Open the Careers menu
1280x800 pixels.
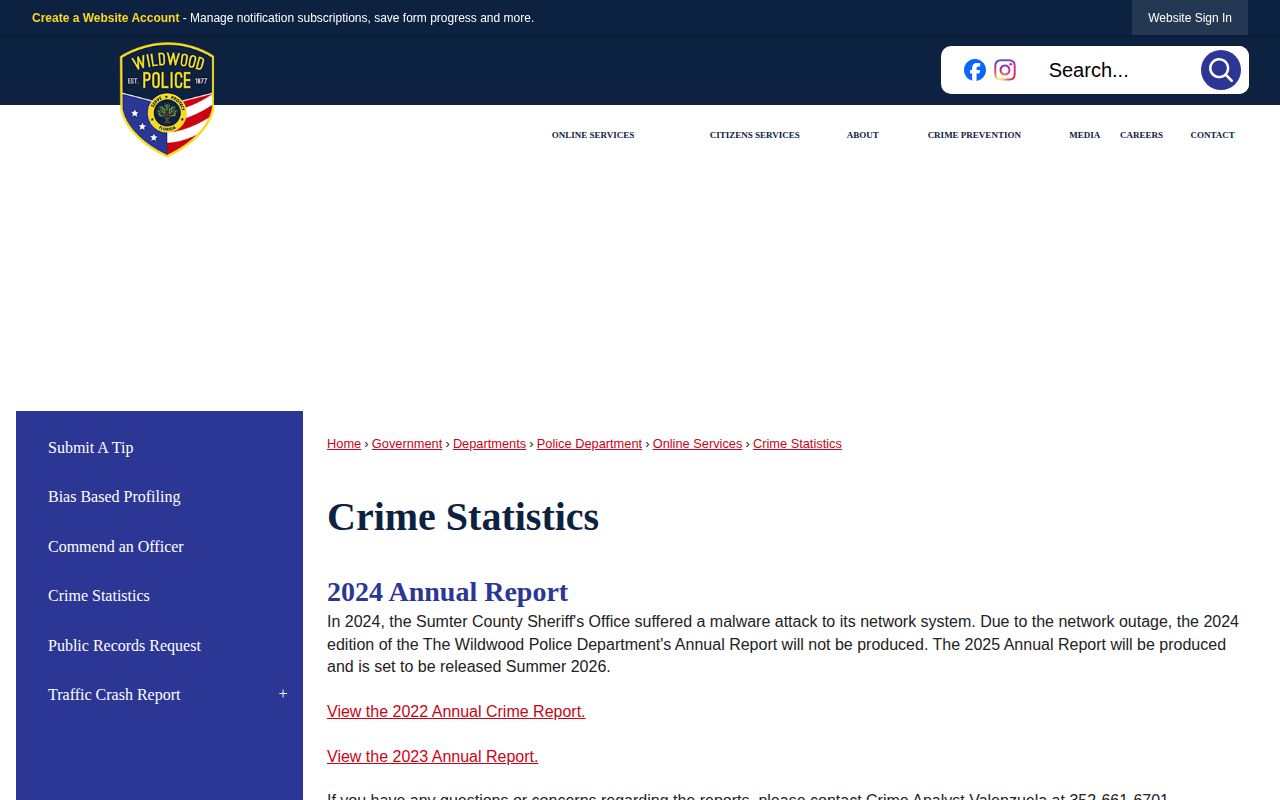pos(1141,135)
